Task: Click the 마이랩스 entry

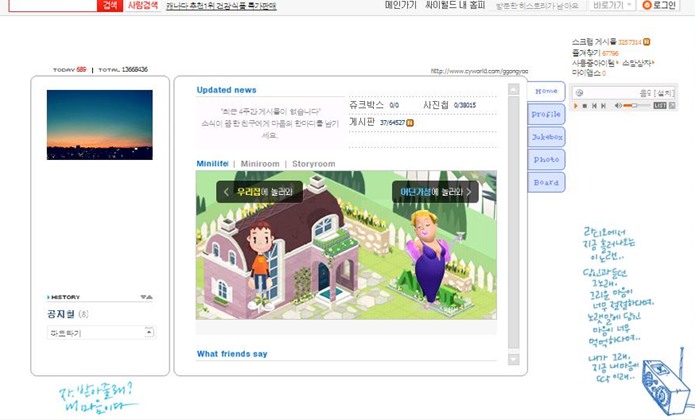Action: point(589,73)
